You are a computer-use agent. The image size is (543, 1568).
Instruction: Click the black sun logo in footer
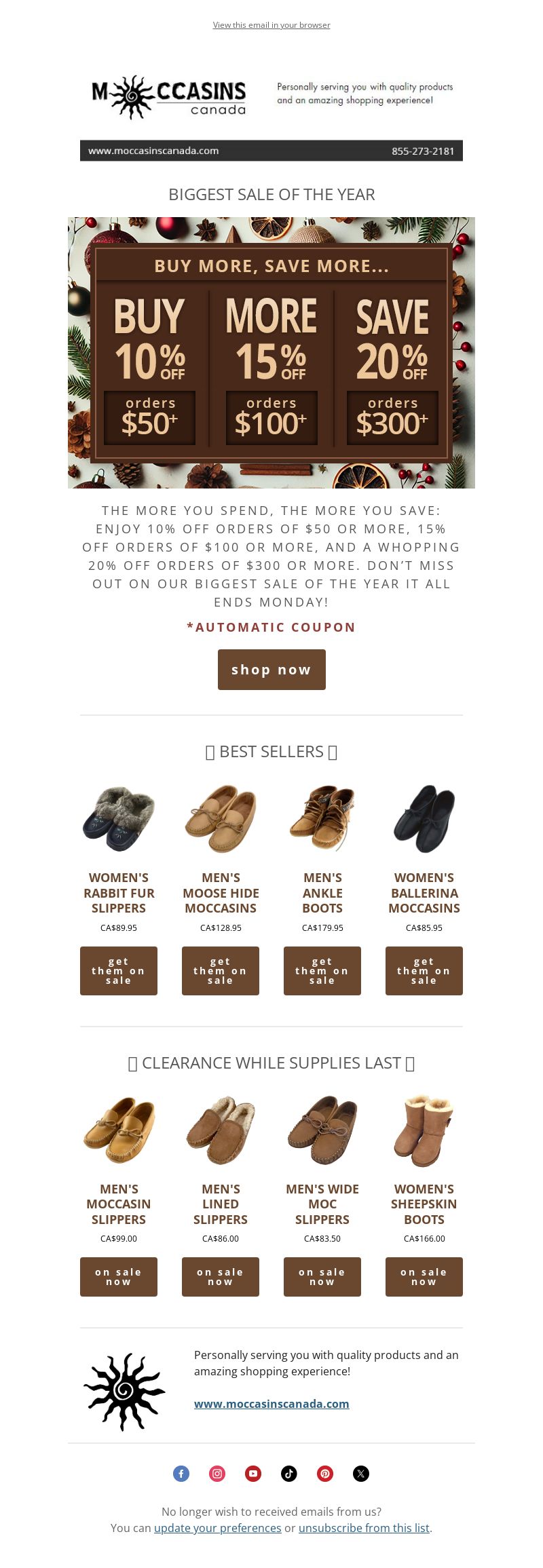point(124,1391)
